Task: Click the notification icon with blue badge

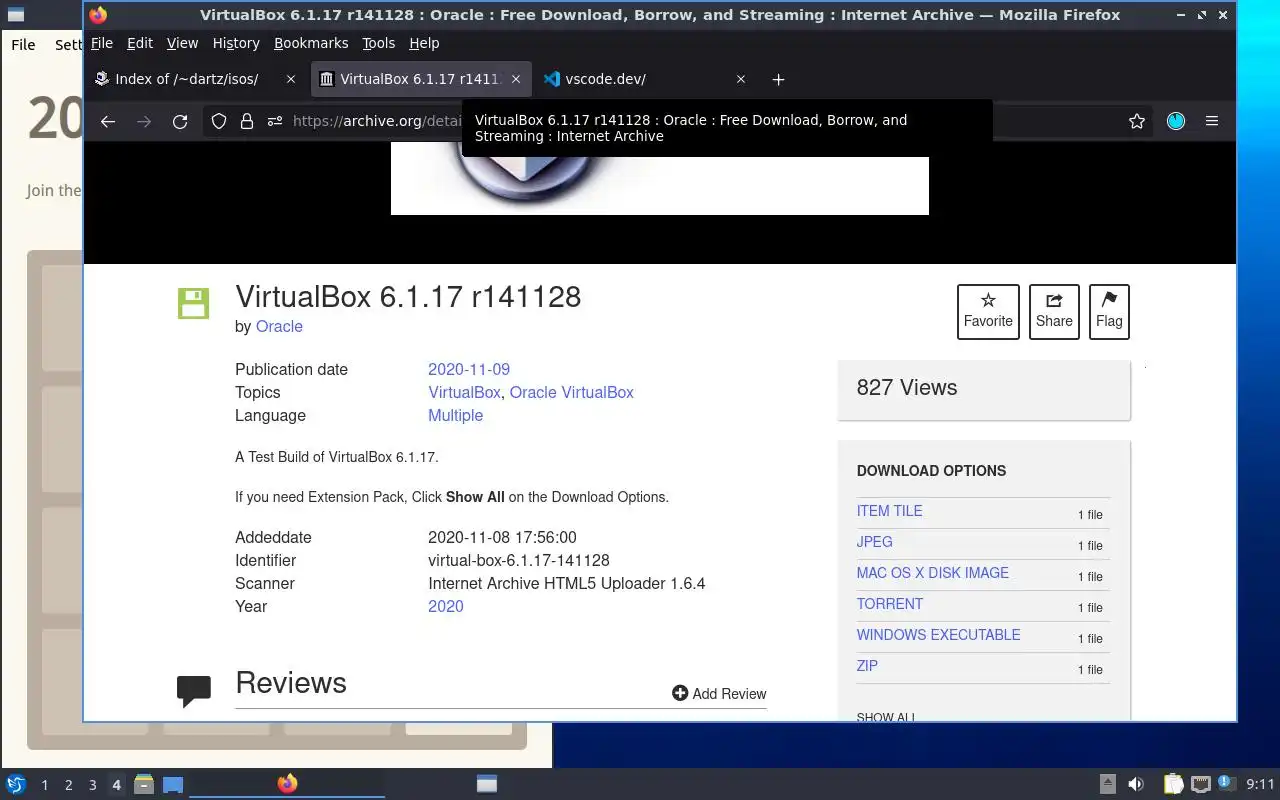Action: pos(1227,784)
